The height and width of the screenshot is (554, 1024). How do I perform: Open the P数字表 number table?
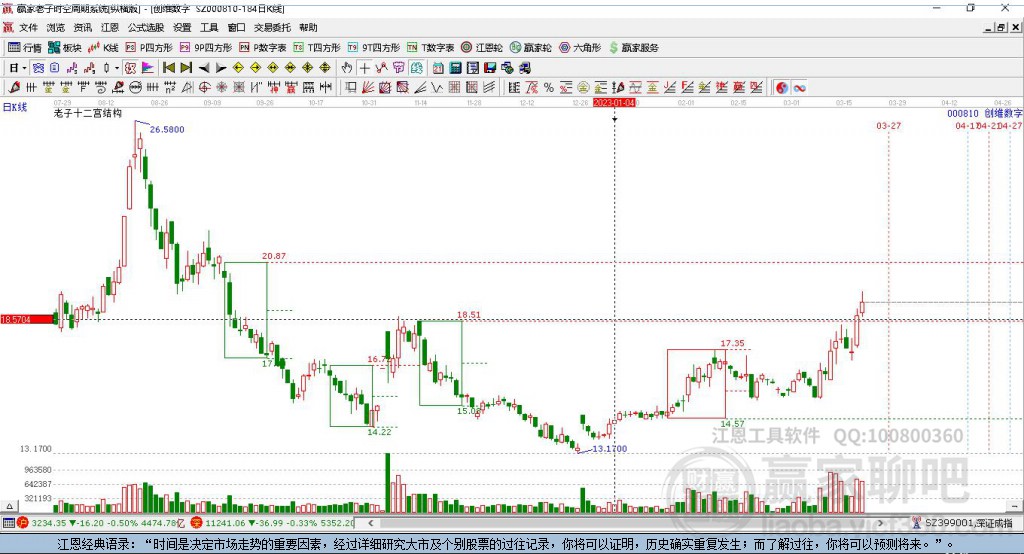263,48
